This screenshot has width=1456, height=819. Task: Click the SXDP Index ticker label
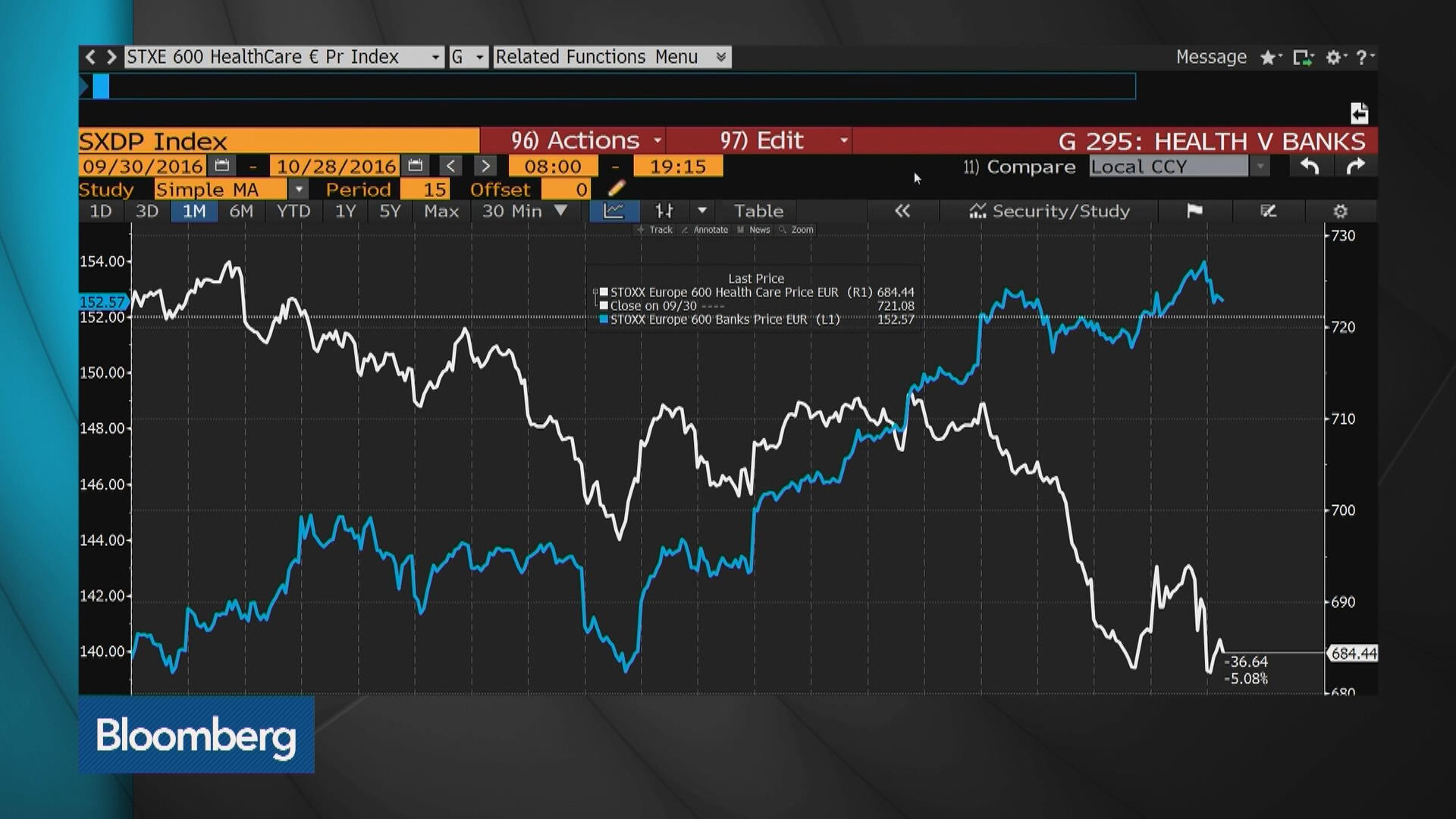[279, 141]
